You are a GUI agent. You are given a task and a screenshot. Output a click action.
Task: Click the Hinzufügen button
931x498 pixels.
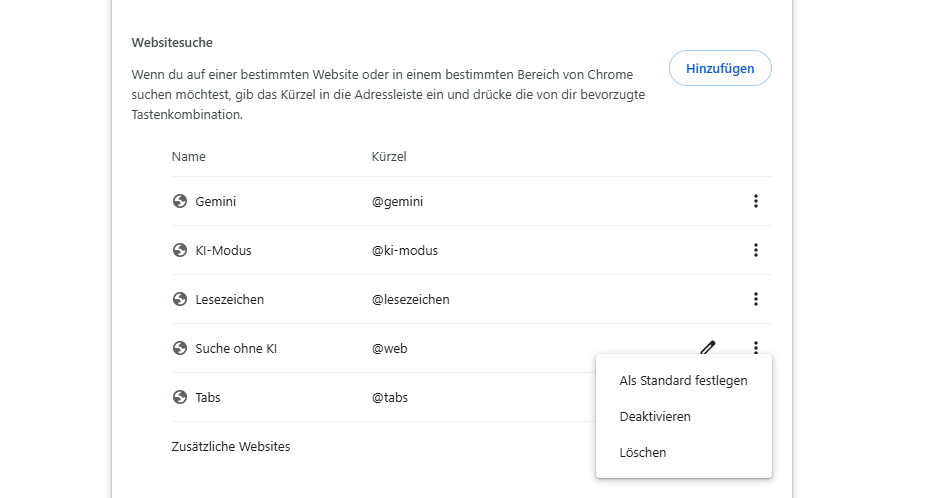pyautogui.click(x=720, y=68)
